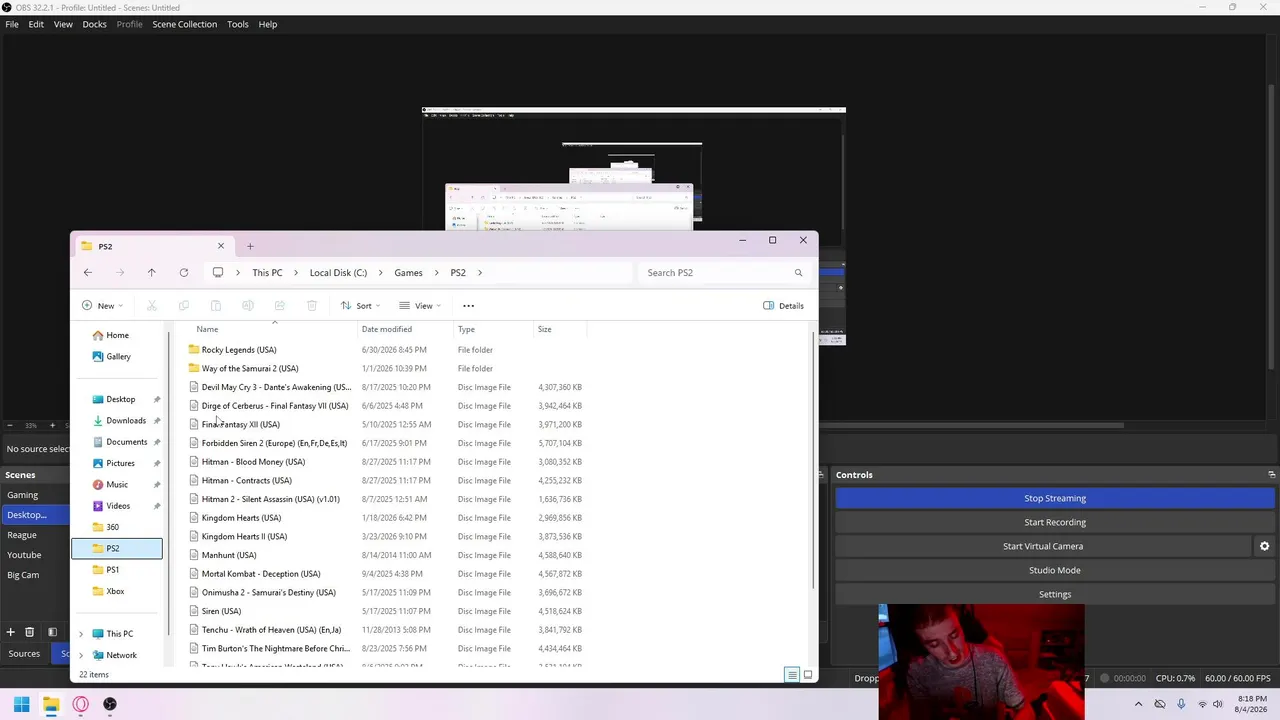Click the search magnifier icon in Explorer
Screen dimensions: 1280x720
click(x=798, y=273)
